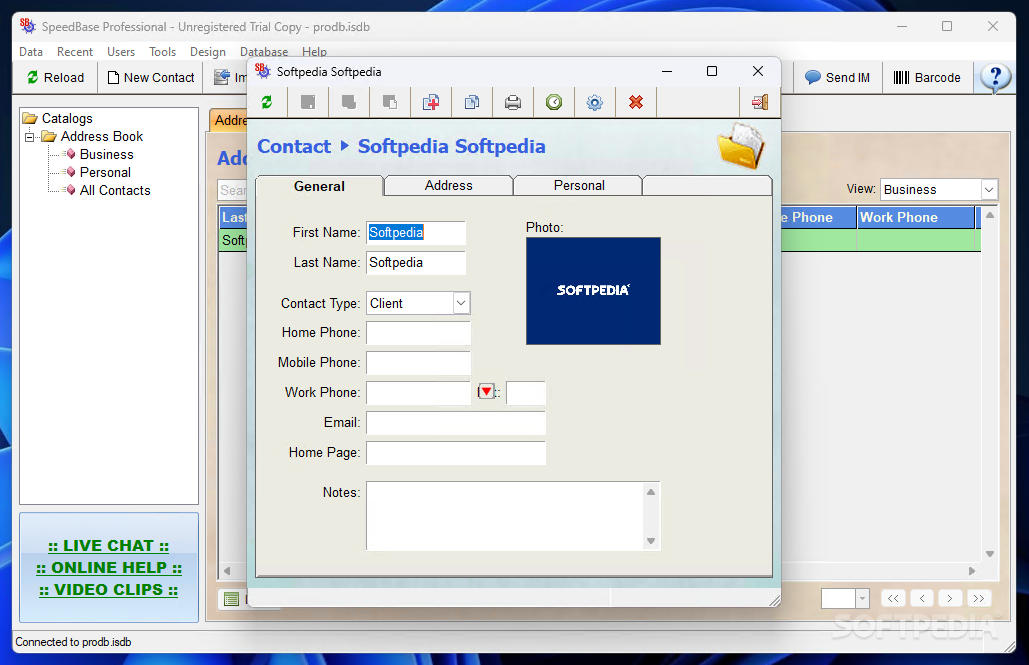This screenshot has height=665, width=1029.
Task: Click the green clock history icon
Action: point(554,102)
